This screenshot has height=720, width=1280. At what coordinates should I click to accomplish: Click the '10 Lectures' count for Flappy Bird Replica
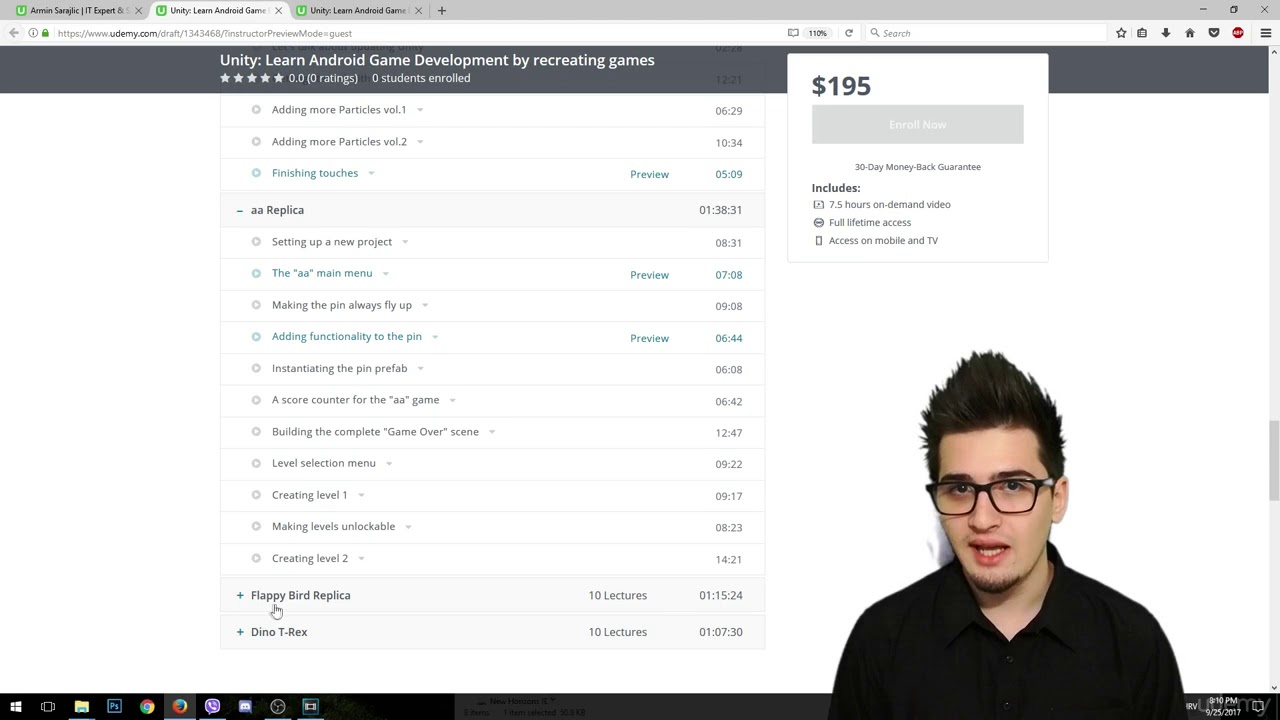617,595
